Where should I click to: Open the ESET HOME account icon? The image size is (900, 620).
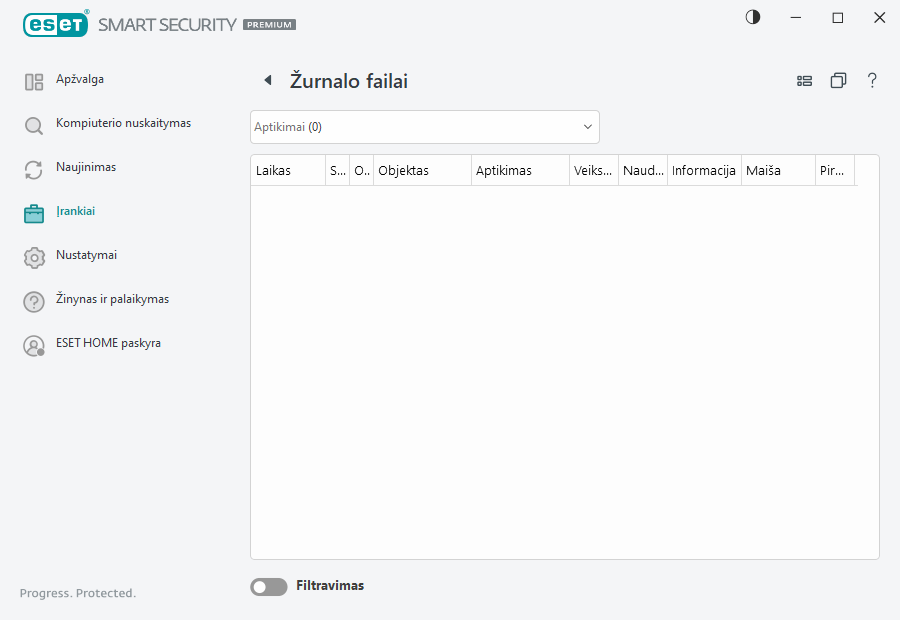pos(33,345)
